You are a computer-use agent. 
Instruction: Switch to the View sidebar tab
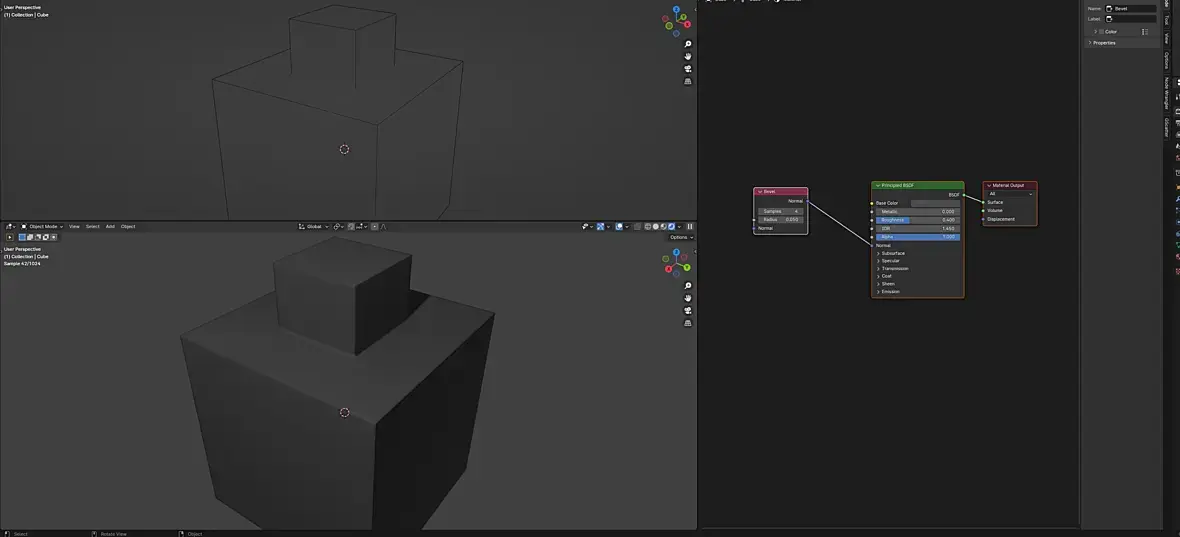(1167, 38)
